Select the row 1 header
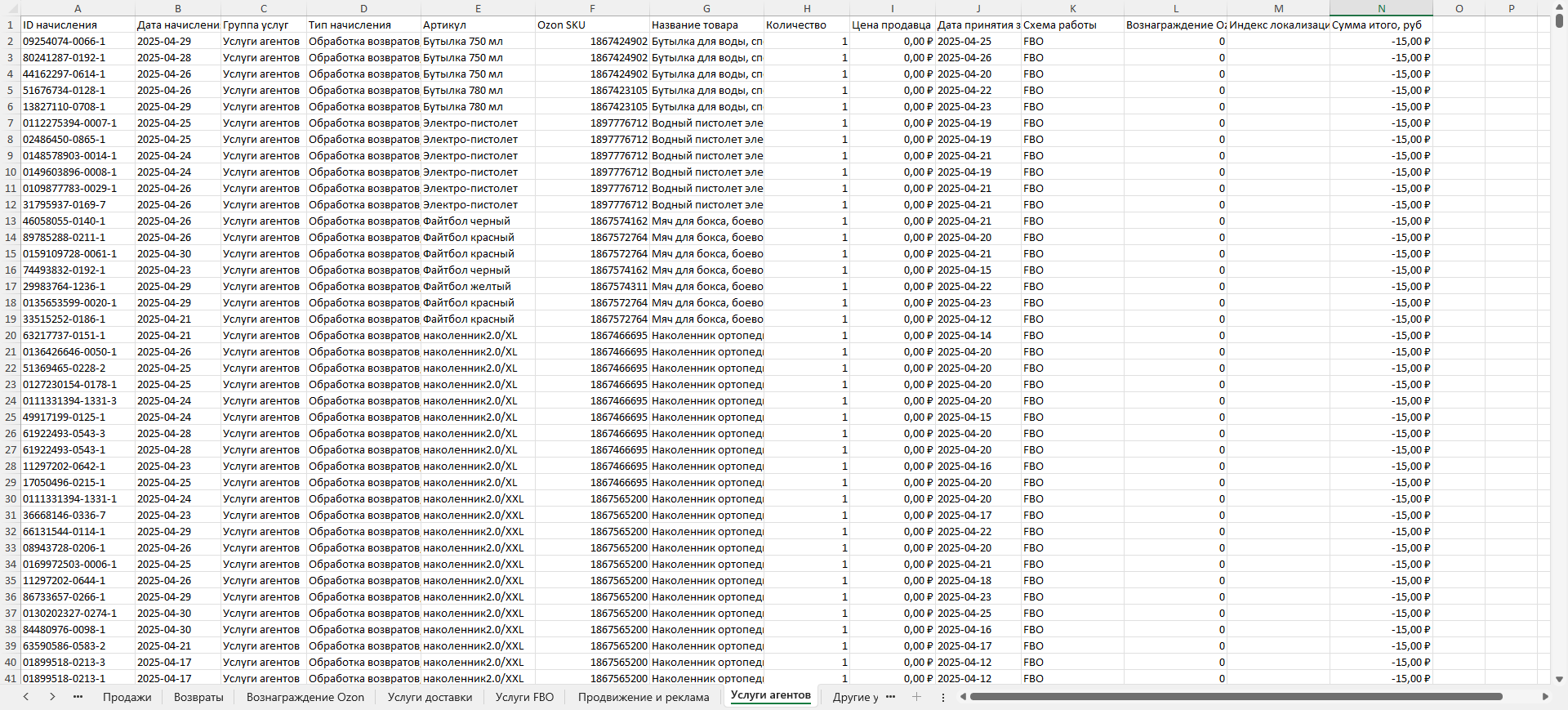The image size is (1568, 710). (10, 25)
